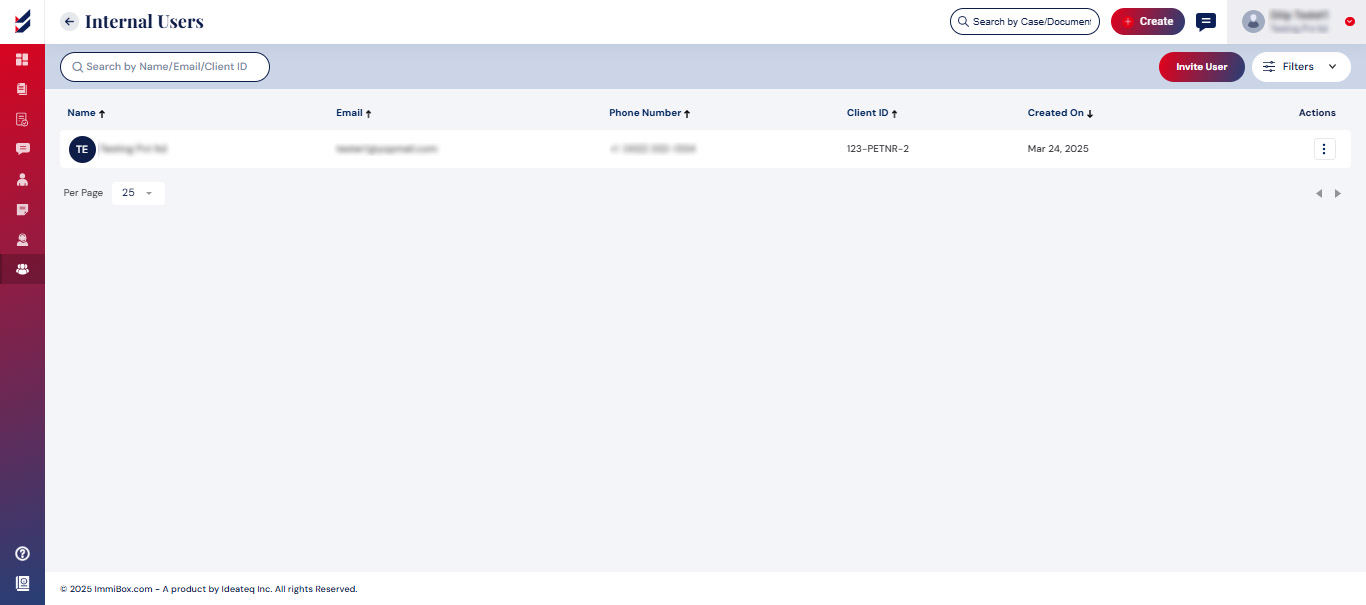Click the ImmiBox logo in the sidebar
Image resolution: width=1366 pixels, height=605 pixels.
pyautogui.click(x=22, y=21)
